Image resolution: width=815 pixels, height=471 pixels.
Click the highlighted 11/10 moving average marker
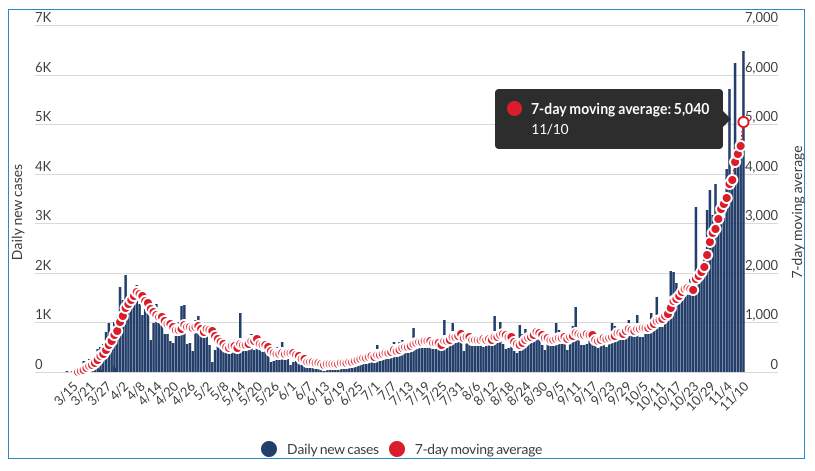743,122
